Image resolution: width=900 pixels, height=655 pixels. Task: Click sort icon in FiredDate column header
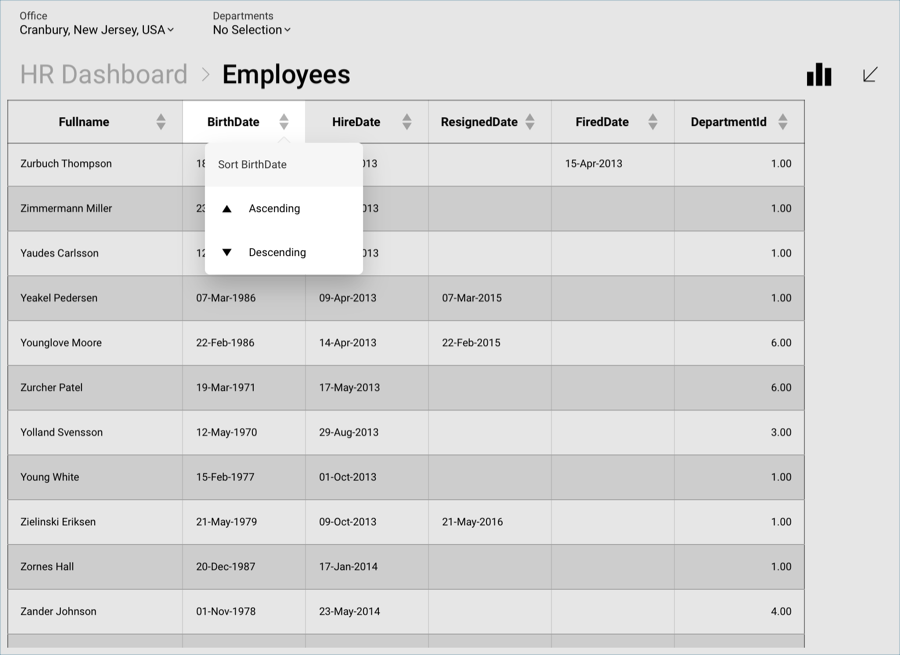pos(653,122)
